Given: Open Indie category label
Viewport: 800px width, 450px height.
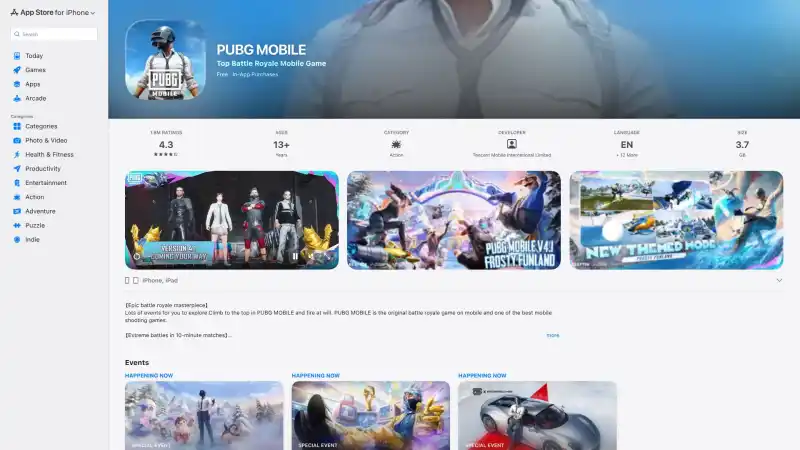Looking at the screenshot, I should tap(32, 239).
